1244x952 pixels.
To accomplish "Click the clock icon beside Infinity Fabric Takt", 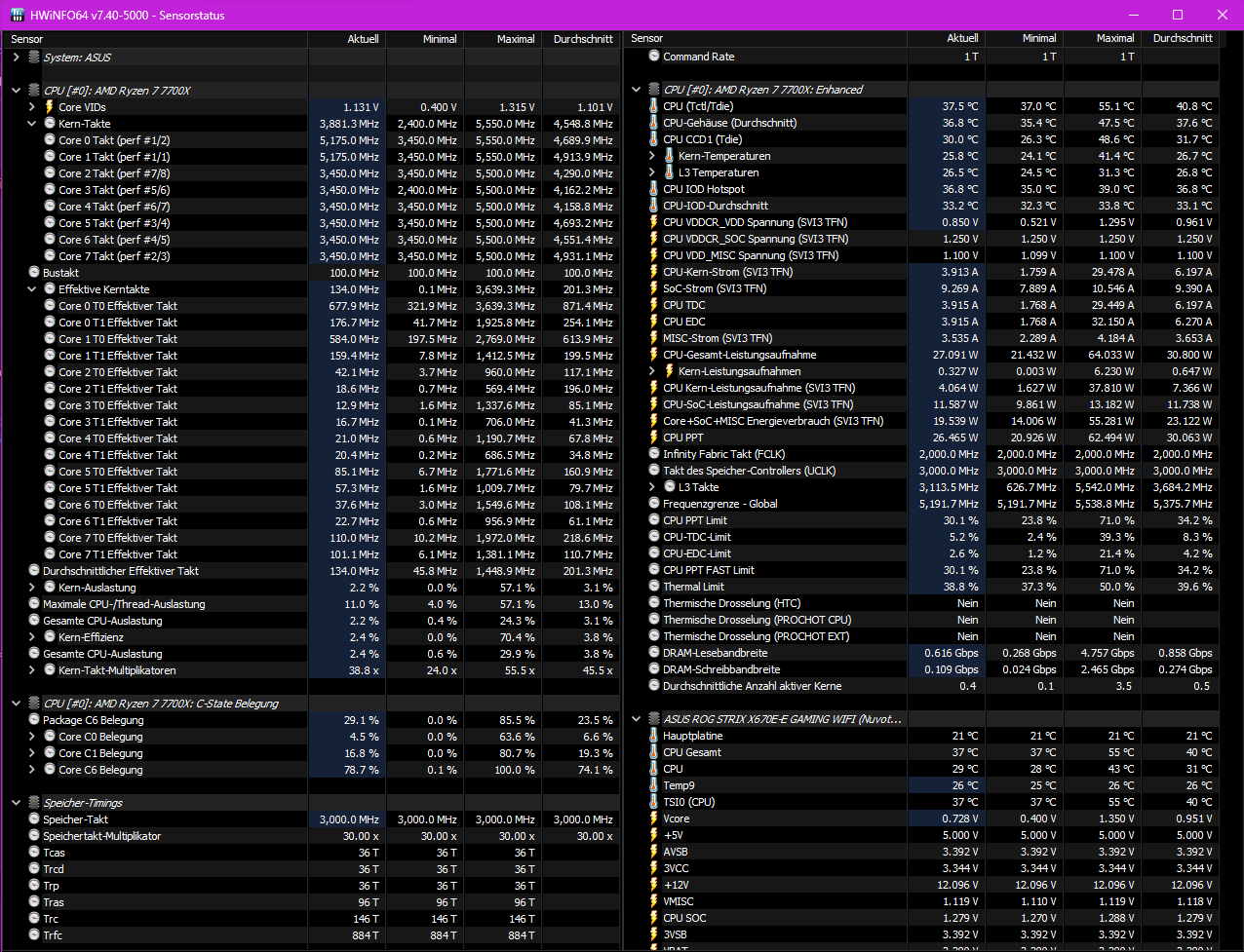I will tap(654, 454).
